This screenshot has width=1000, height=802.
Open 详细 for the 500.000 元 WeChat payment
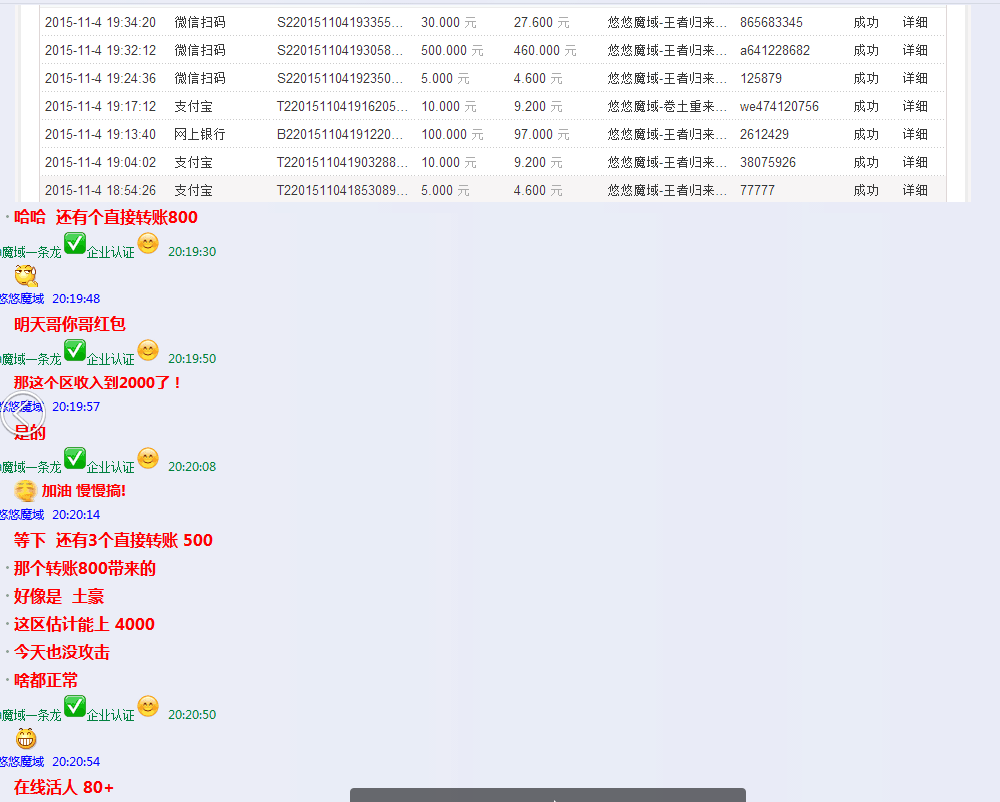click(915, 50)
